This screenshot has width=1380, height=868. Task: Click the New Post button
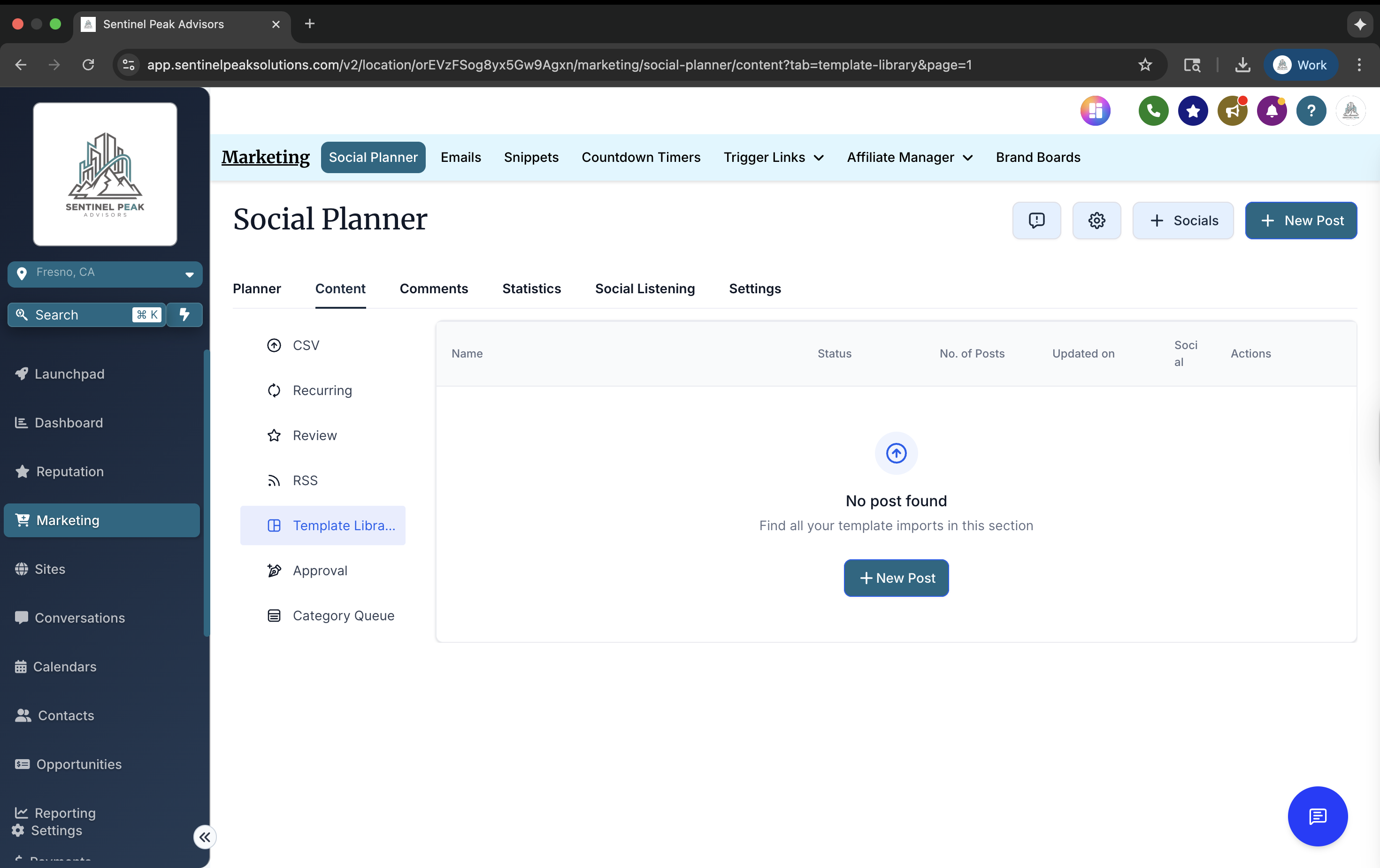1301,221
